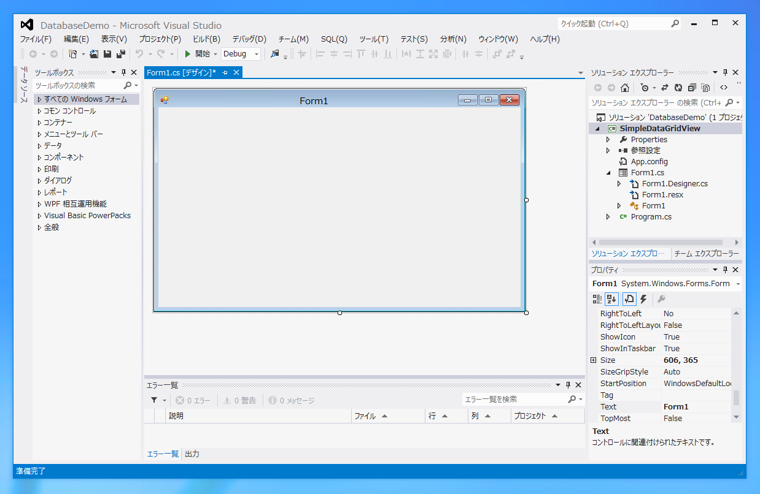Click the Save (single floppy) toolbar icon
The width and height of the screenshot is (760, 494).
coord(107,54)
